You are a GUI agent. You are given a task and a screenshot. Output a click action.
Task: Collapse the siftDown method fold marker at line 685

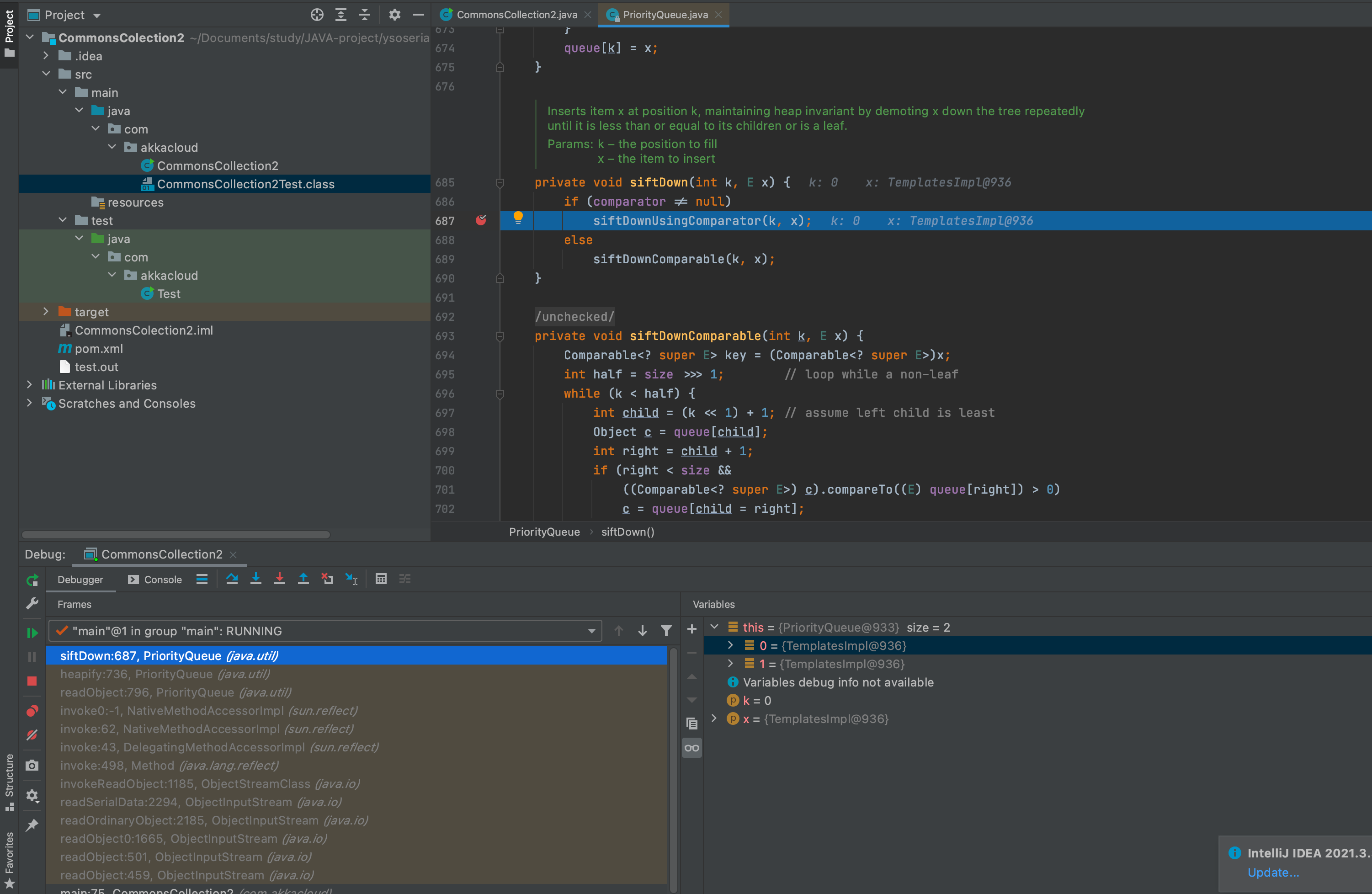(x=500, y=183)
